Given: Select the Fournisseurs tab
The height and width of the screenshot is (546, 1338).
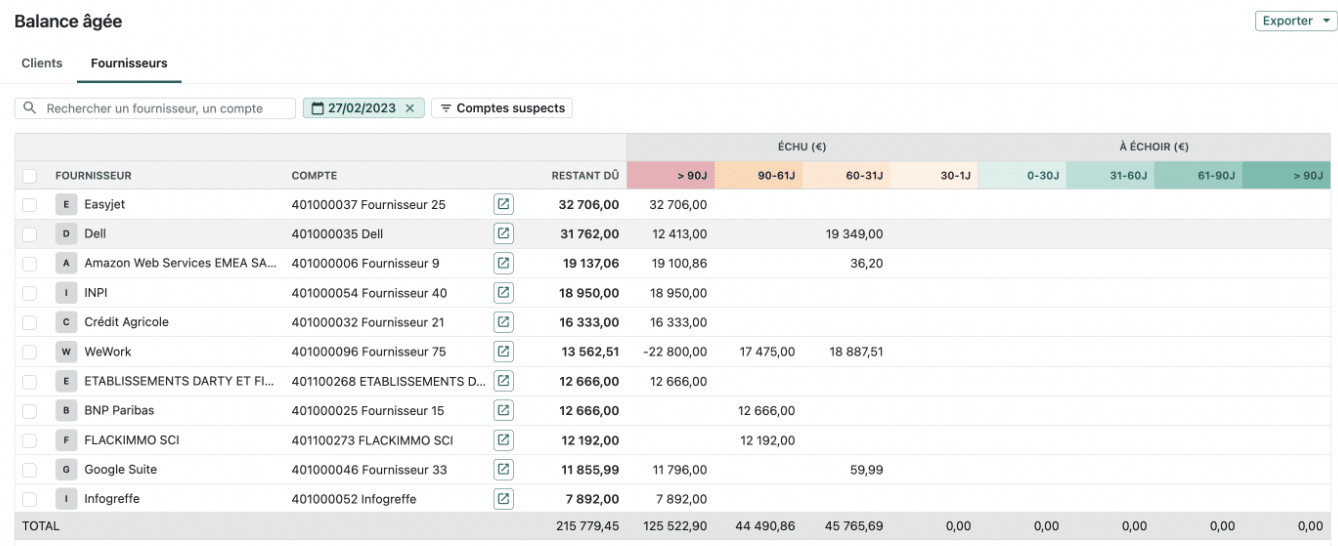Looking at the screenshot, I should 129,63.
